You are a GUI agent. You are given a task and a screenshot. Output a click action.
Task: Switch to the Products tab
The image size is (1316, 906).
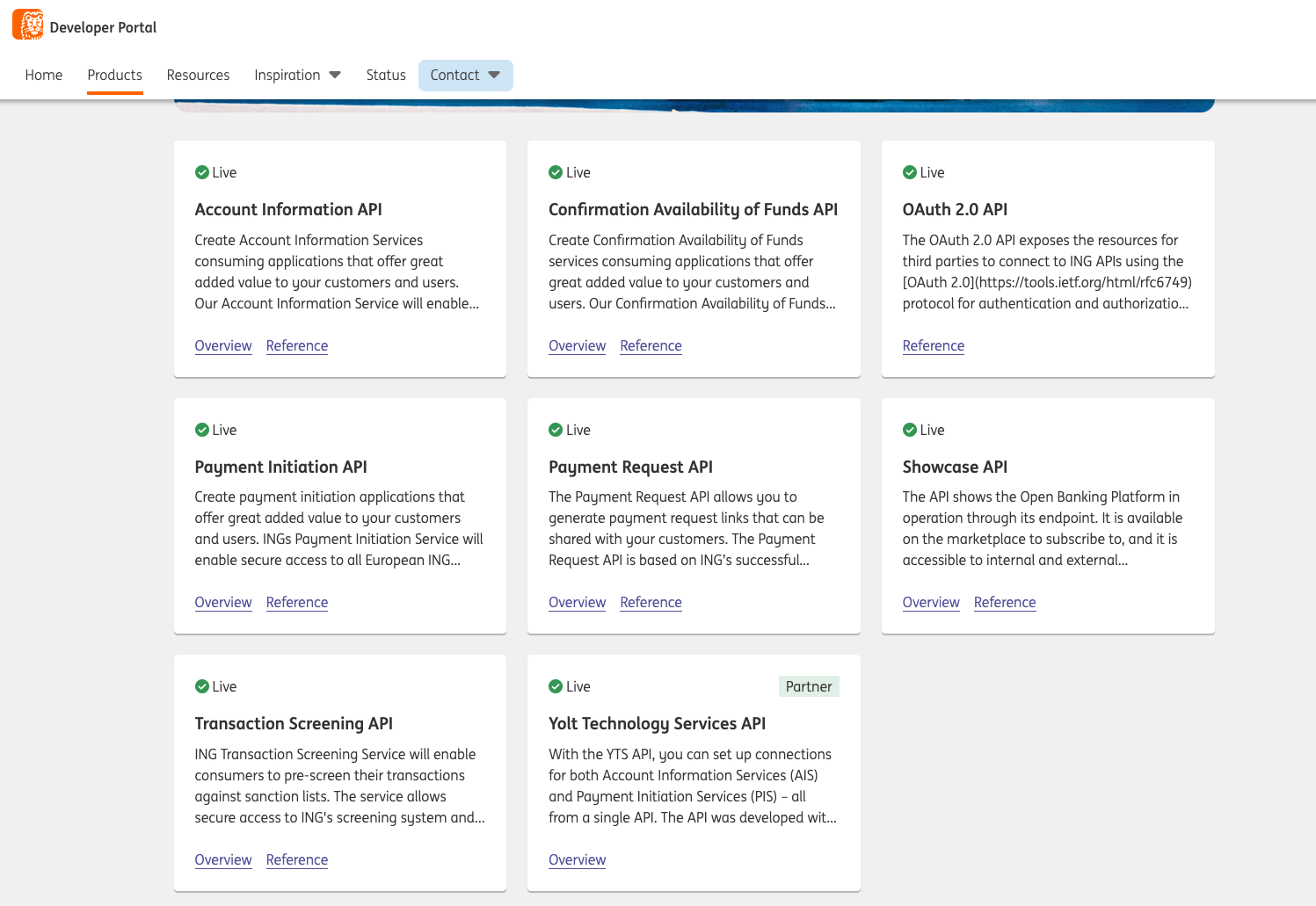pyautogui.click(x=114, y=75)
